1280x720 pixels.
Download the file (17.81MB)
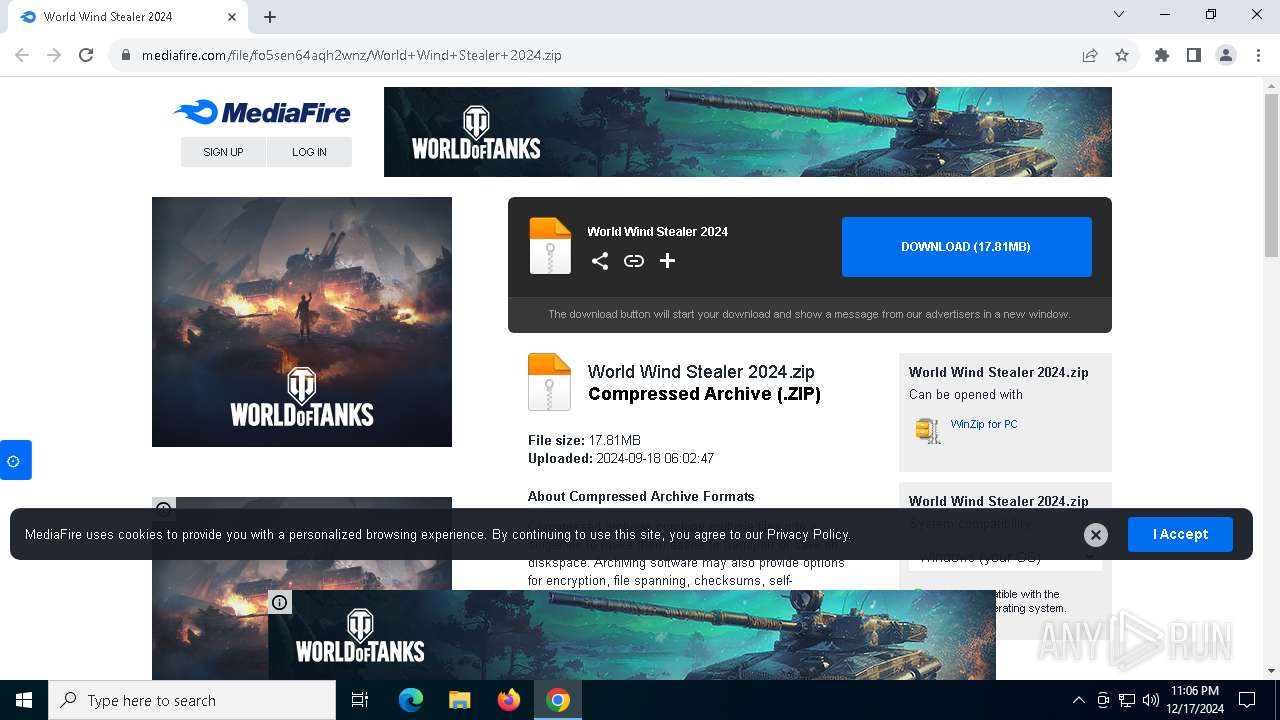pyautogui.click(x=966, y=247)
